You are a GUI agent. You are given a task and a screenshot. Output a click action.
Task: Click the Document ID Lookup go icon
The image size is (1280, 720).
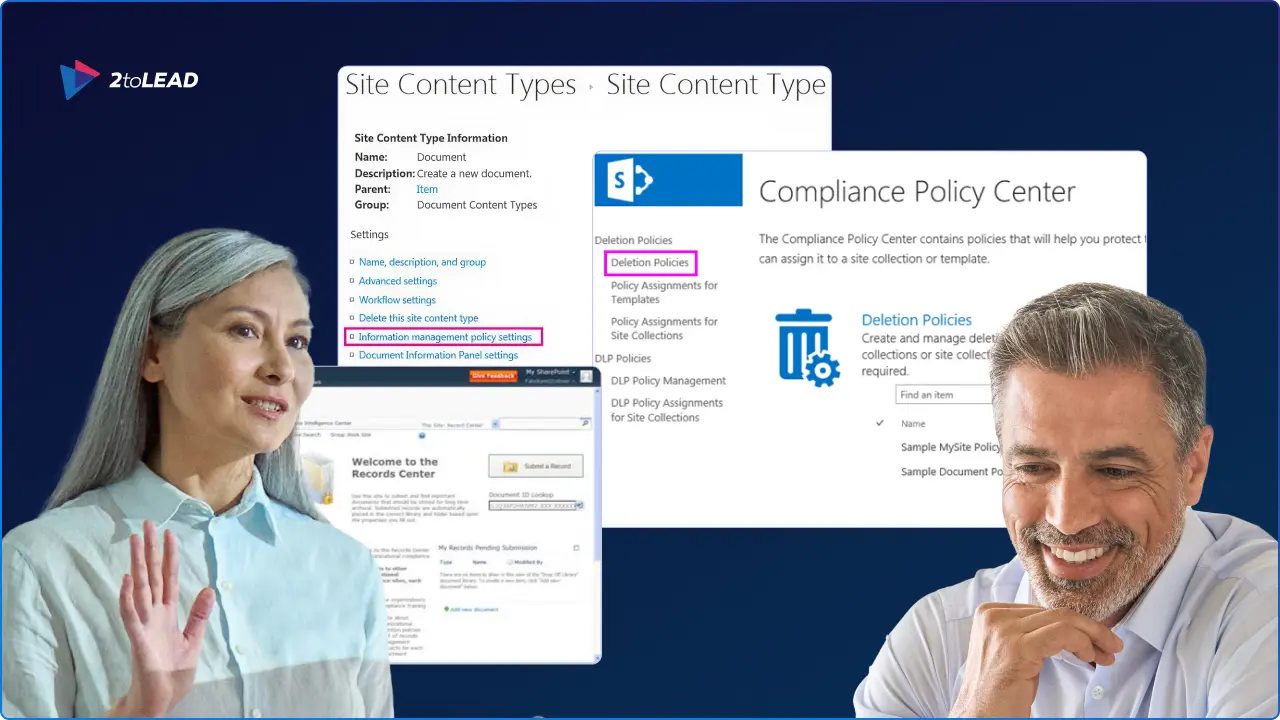point(580,505)
